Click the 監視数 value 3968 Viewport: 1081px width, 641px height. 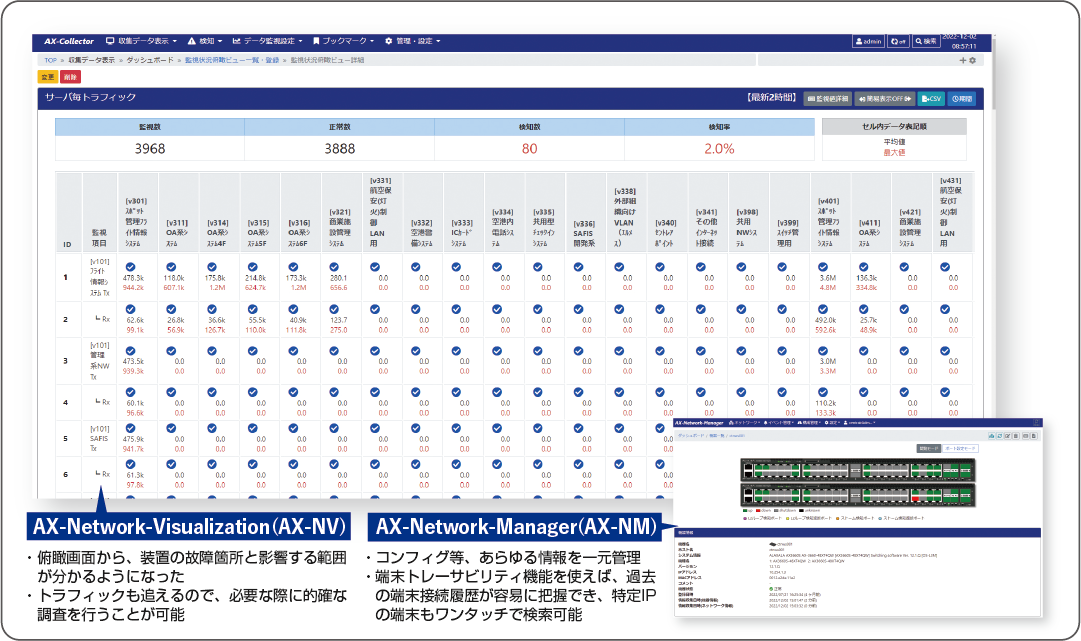point(150,149)
